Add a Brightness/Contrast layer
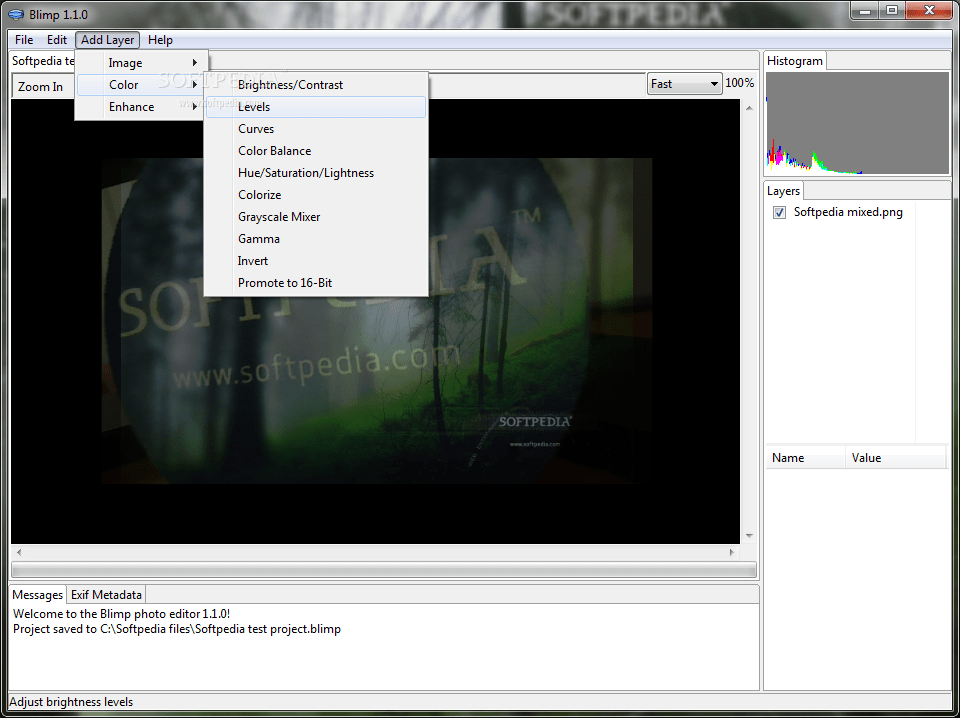Image resolution: width=960 pixels, height=718 pixels. point(316,85)
